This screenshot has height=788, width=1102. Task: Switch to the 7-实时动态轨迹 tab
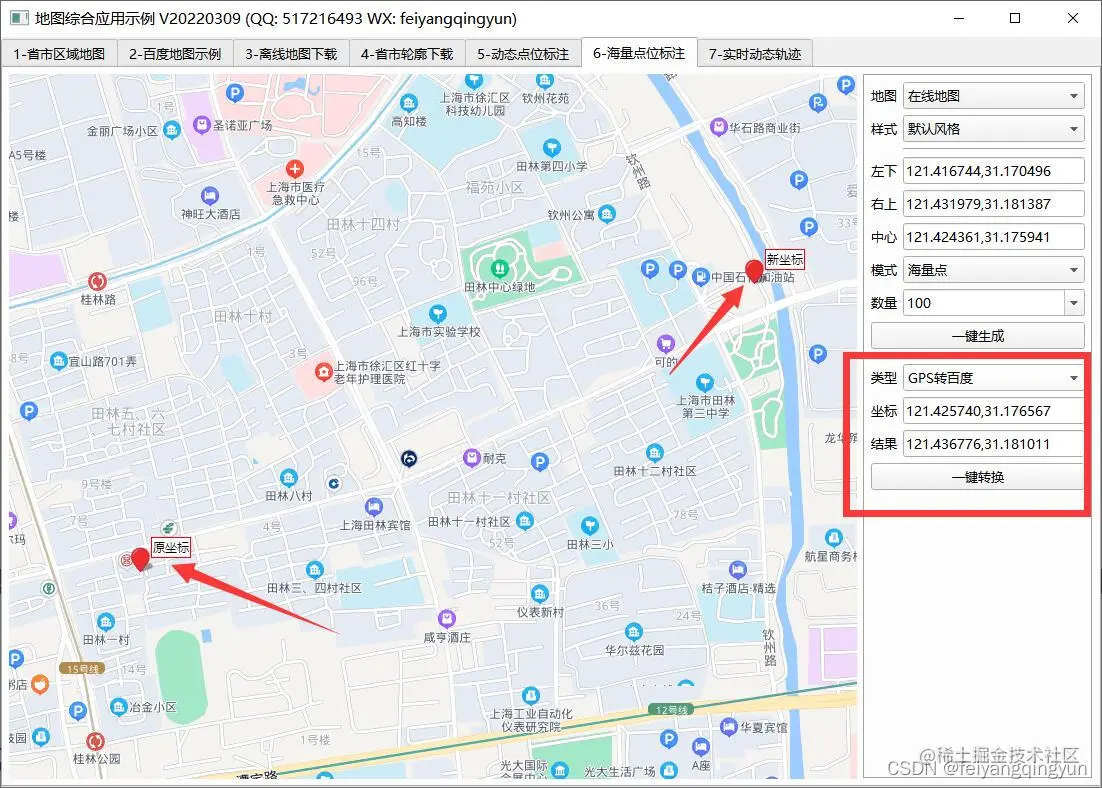(755, 54)
